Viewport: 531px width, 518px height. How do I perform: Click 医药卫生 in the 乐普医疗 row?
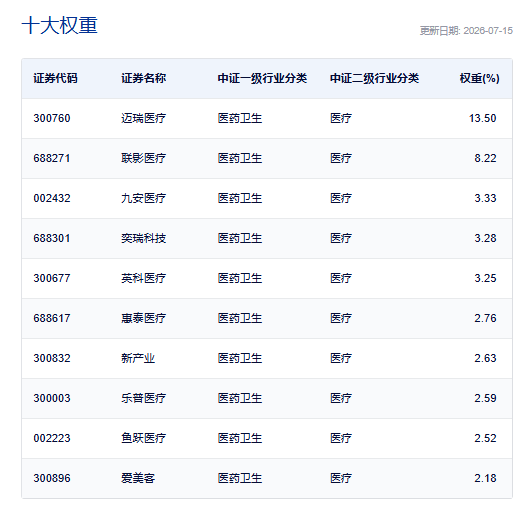tap(240, 398)
